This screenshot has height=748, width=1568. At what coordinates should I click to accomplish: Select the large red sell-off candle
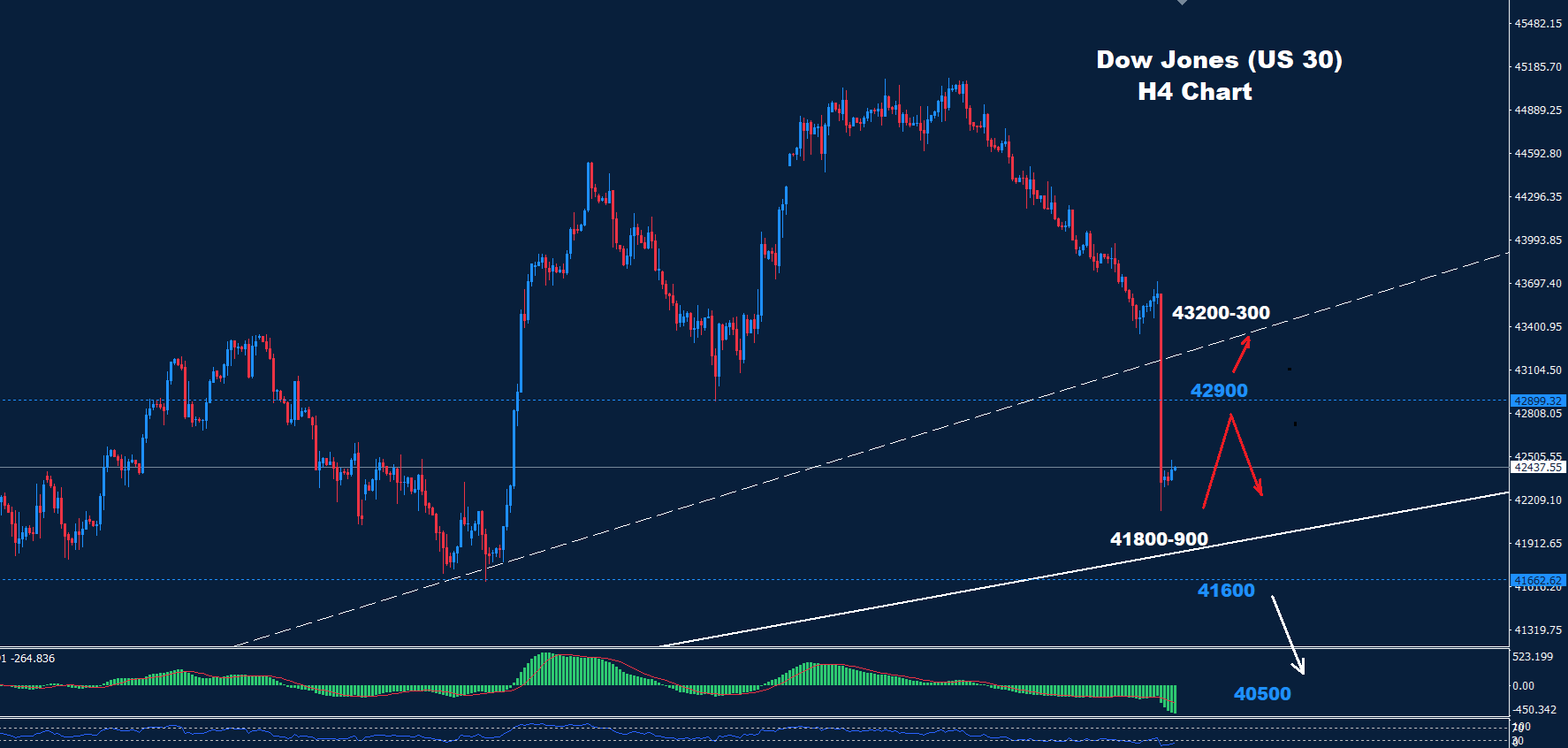(1161, 389)
